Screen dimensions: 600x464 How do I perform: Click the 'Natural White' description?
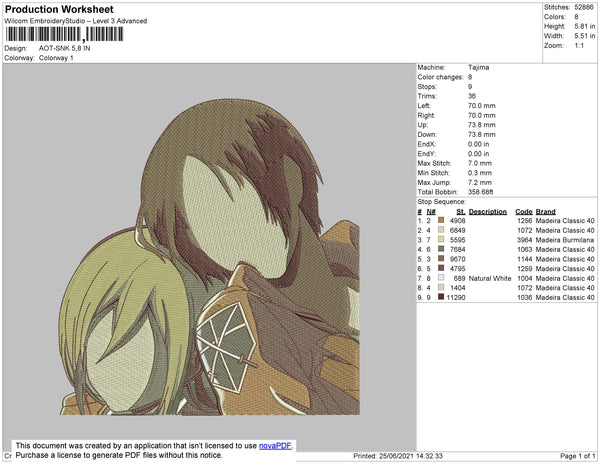coord(490,278)
